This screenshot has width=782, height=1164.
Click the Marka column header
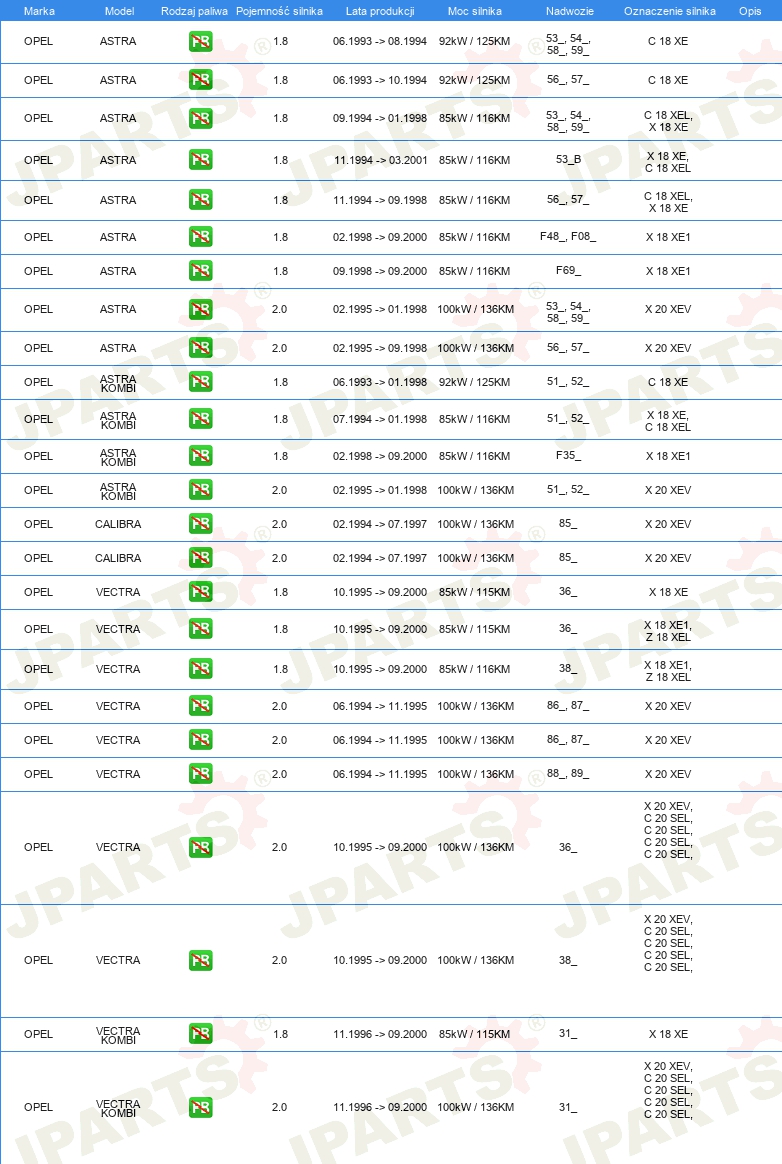tap(39, 11)
